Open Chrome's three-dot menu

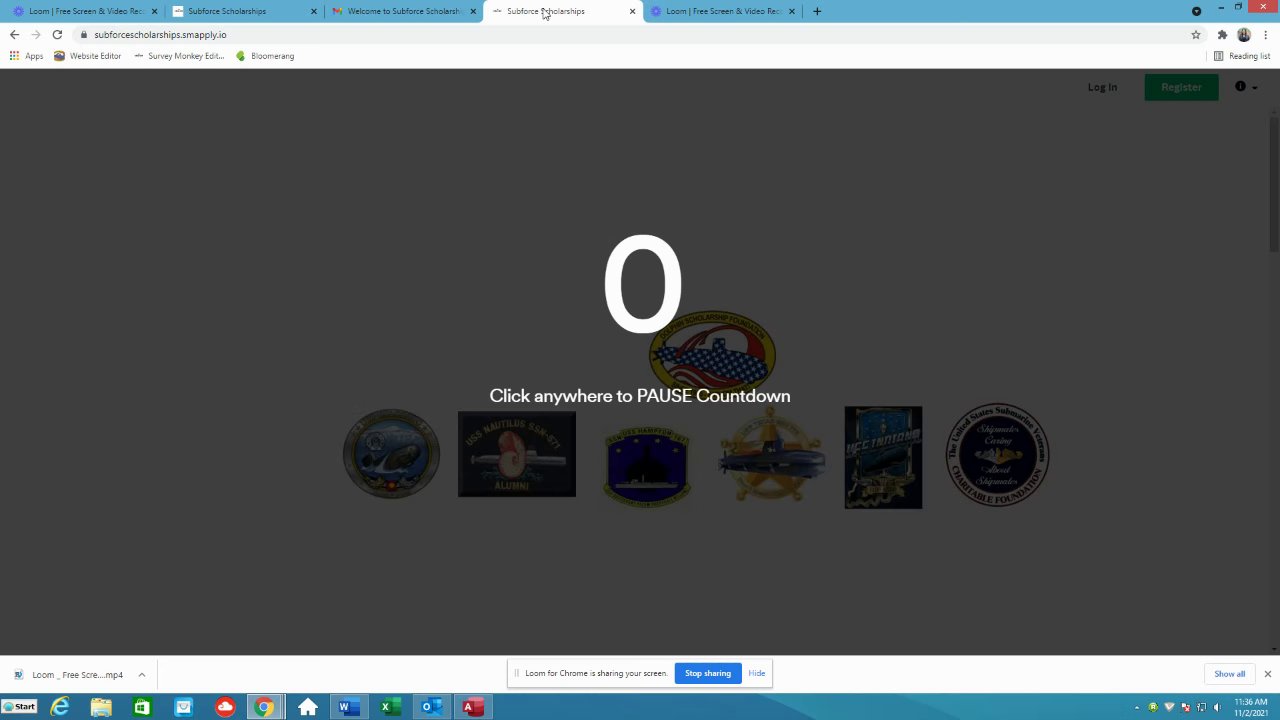[x=1266, y=34]
